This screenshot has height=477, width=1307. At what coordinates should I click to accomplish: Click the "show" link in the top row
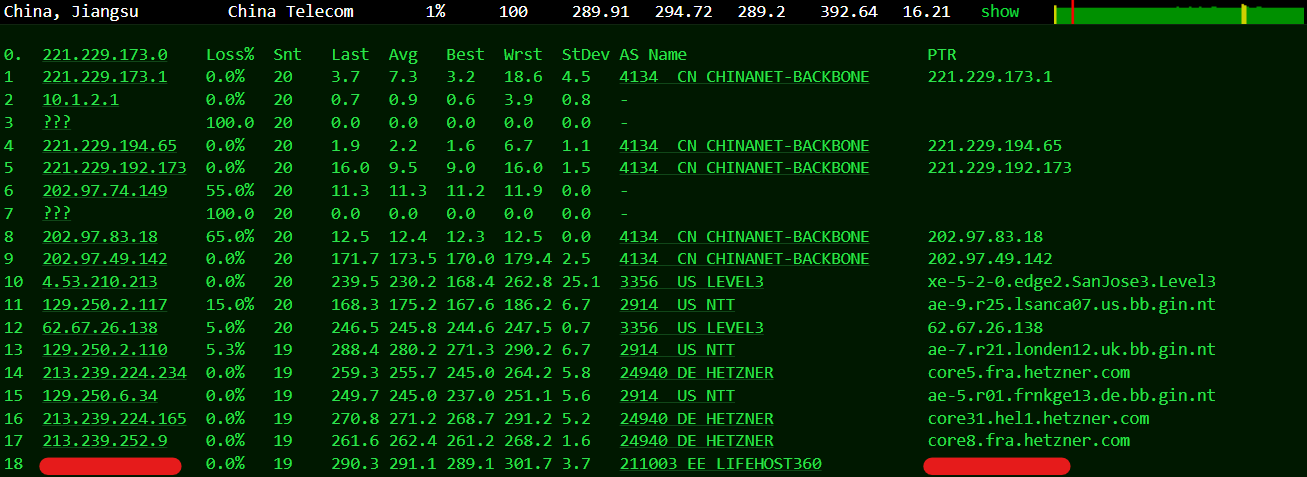(x=999, y=12)
